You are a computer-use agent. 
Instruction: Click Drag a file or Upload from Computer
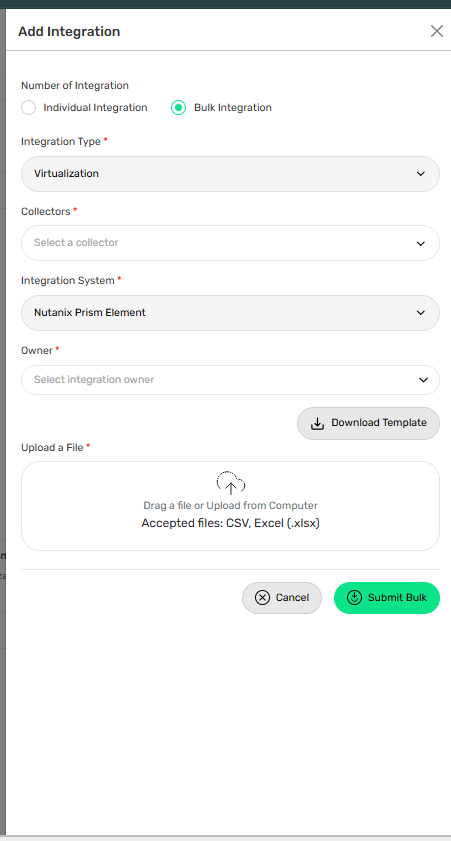pyautogui.click(x=231, y=505)
